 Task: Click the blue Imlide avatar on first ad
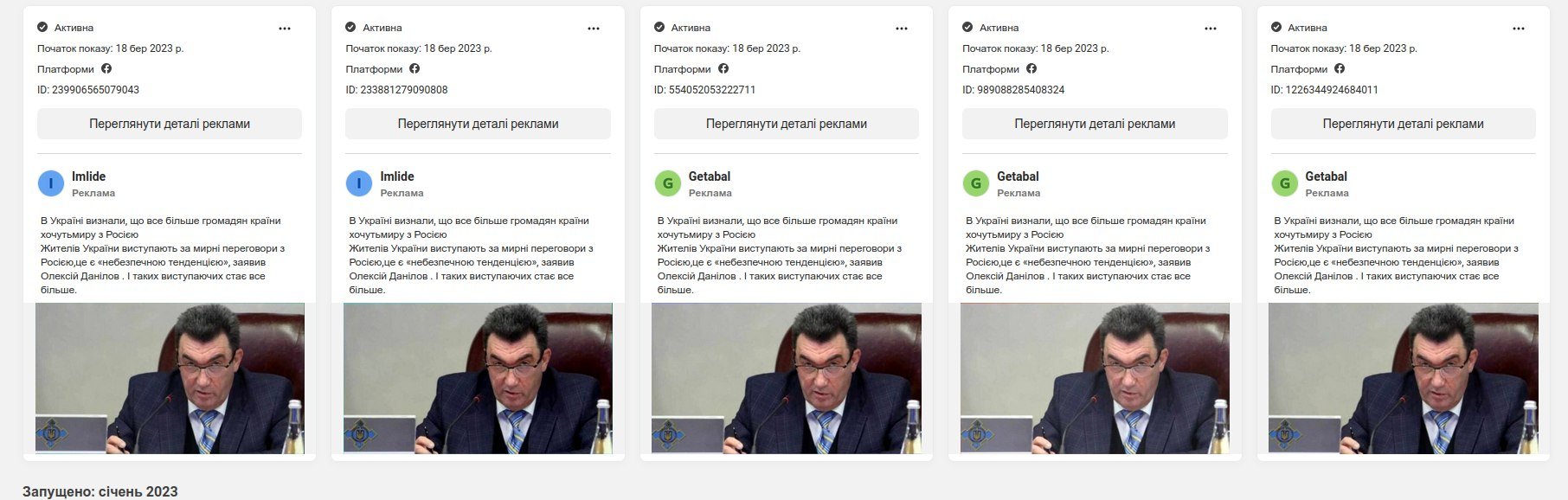click(51, 183)
